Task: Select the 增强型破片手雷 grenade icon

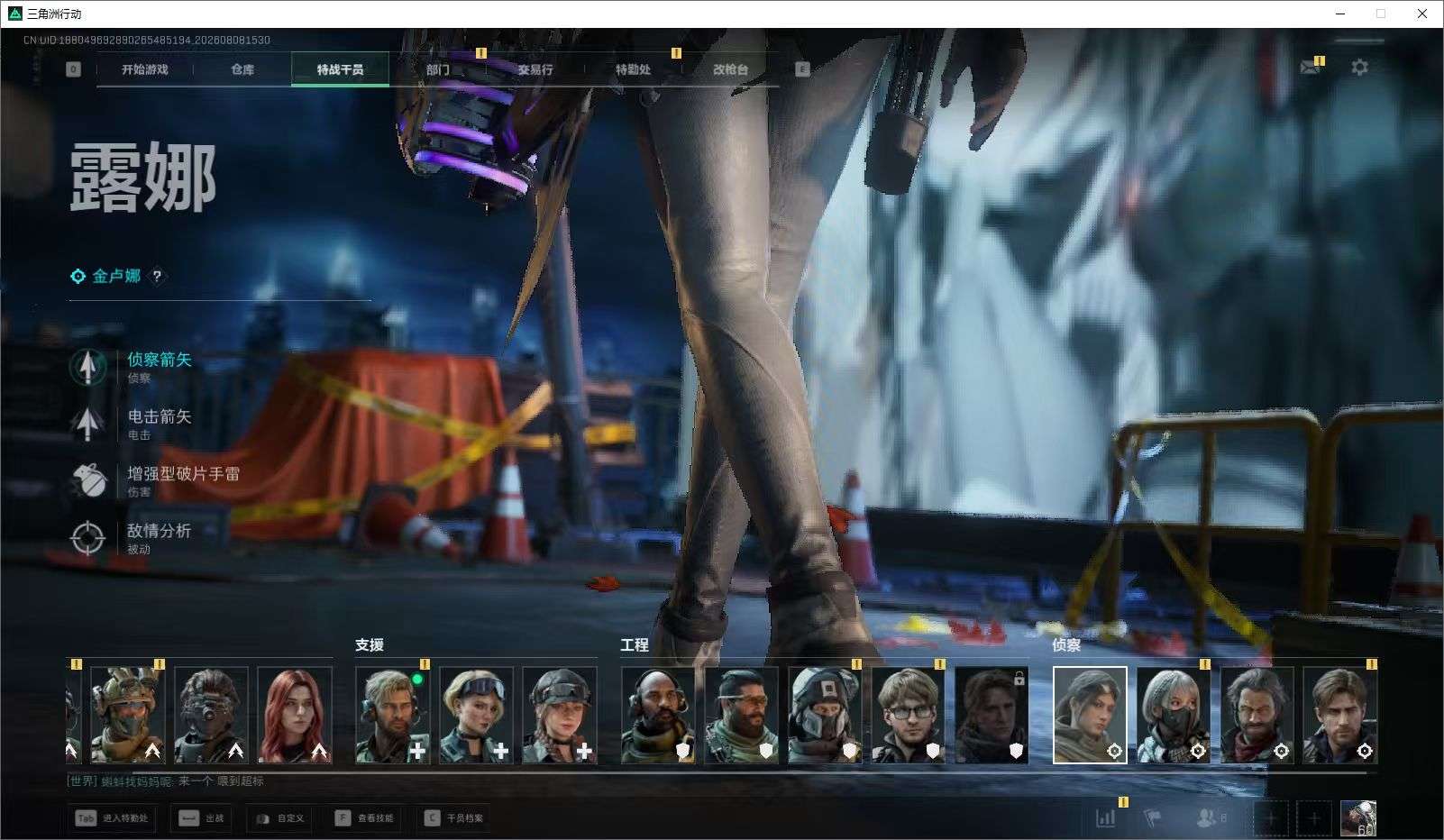Action: pyautogui.click(x=87, y=480)
